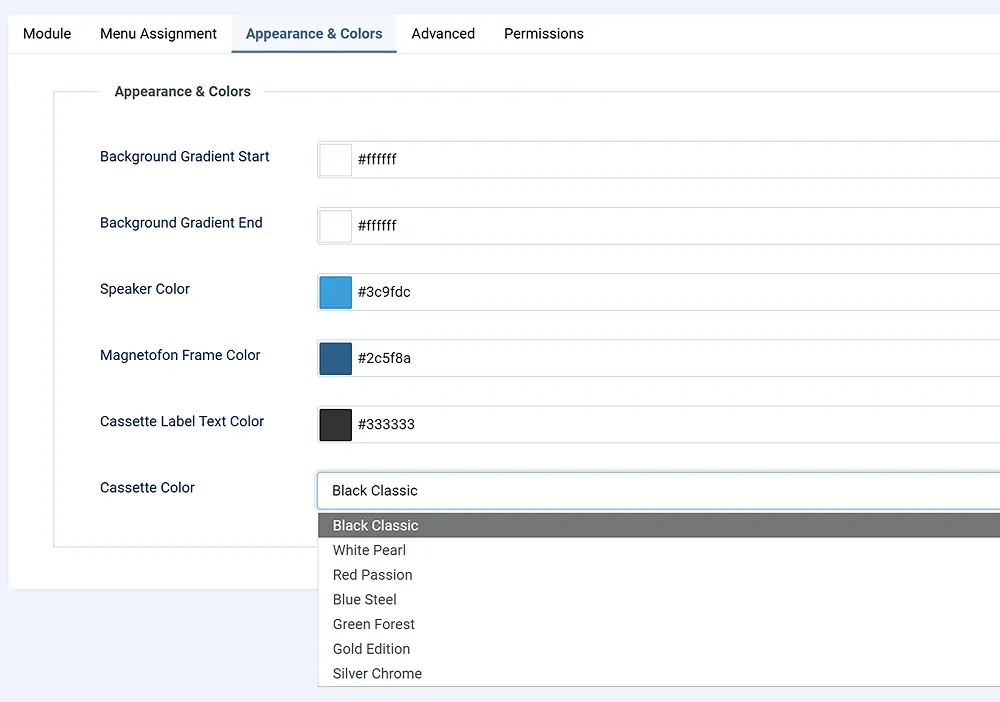
Task: Open the Advanced tab
Action: tap(443, 33)
